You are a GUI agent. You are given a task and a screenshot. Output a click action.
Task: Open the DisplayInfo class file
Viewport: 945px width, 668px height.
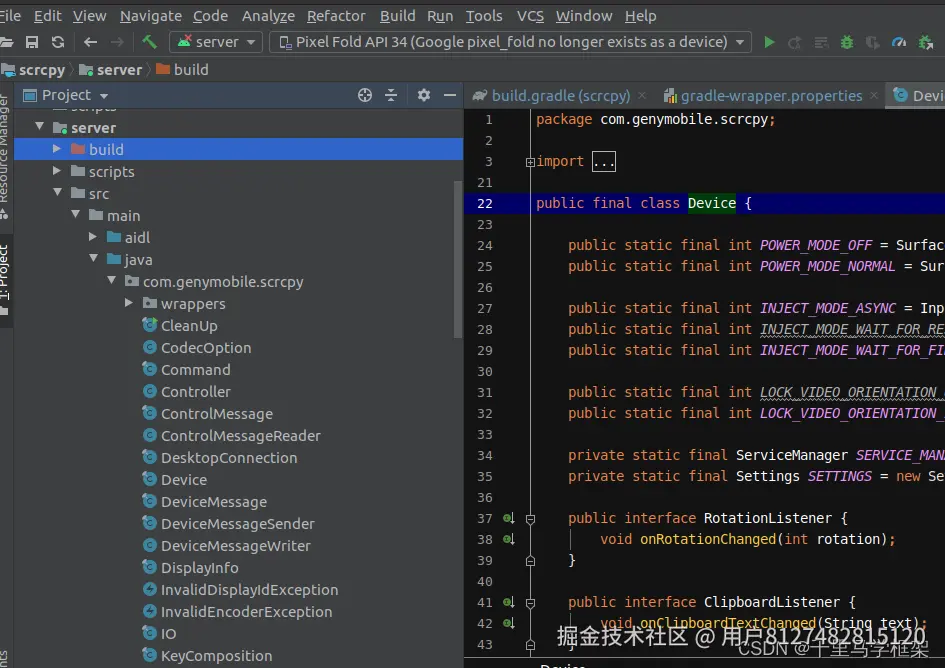(199, 568)
